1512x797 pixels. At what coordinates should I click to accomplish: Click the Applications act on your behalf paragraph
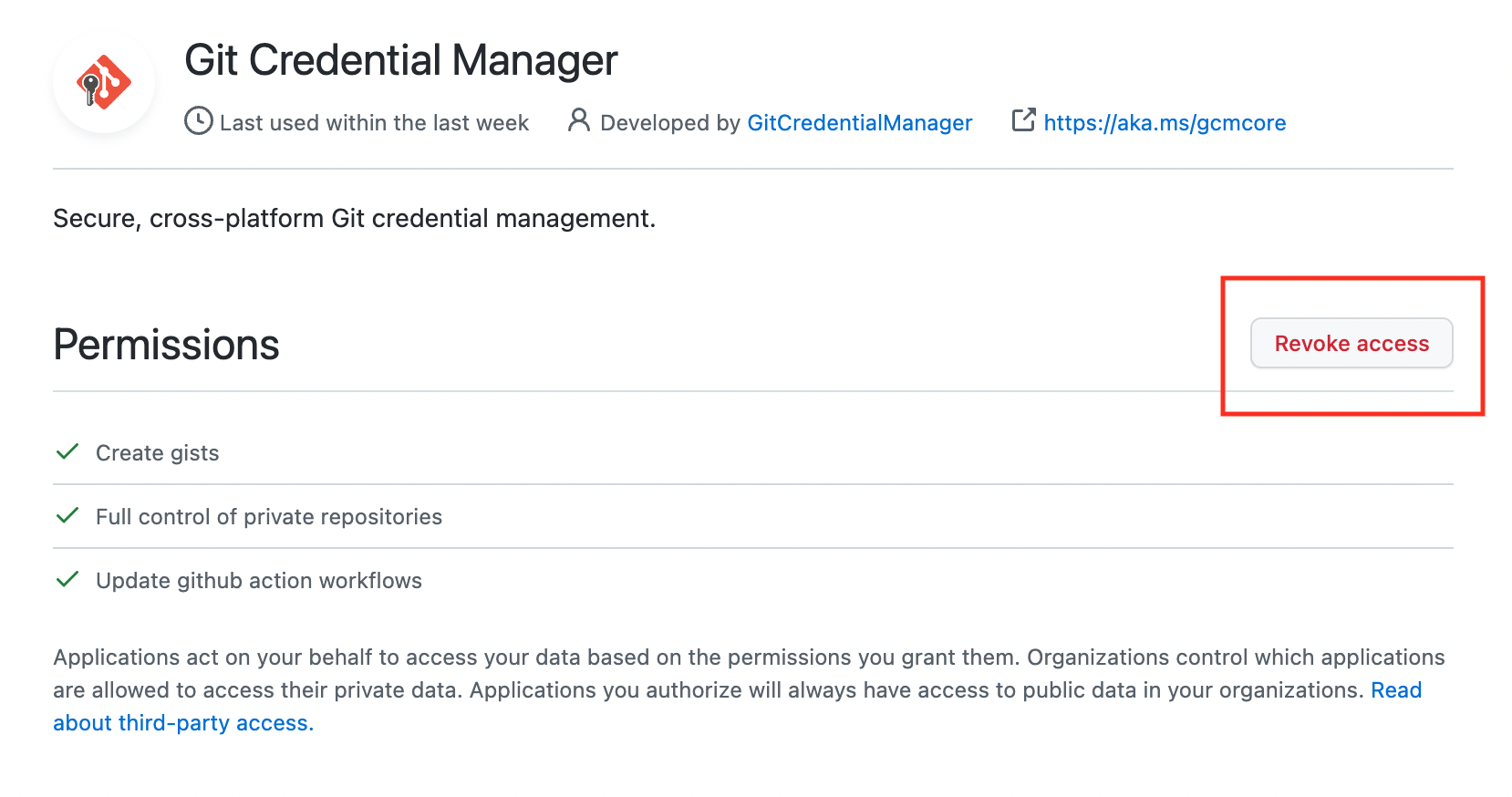click(750, 690)
